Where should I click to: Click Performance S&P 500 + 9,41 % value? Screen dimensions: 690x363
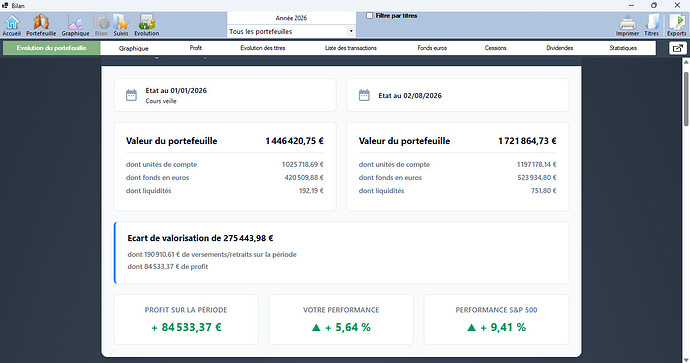pyautogui.click(x=496, y=327)
